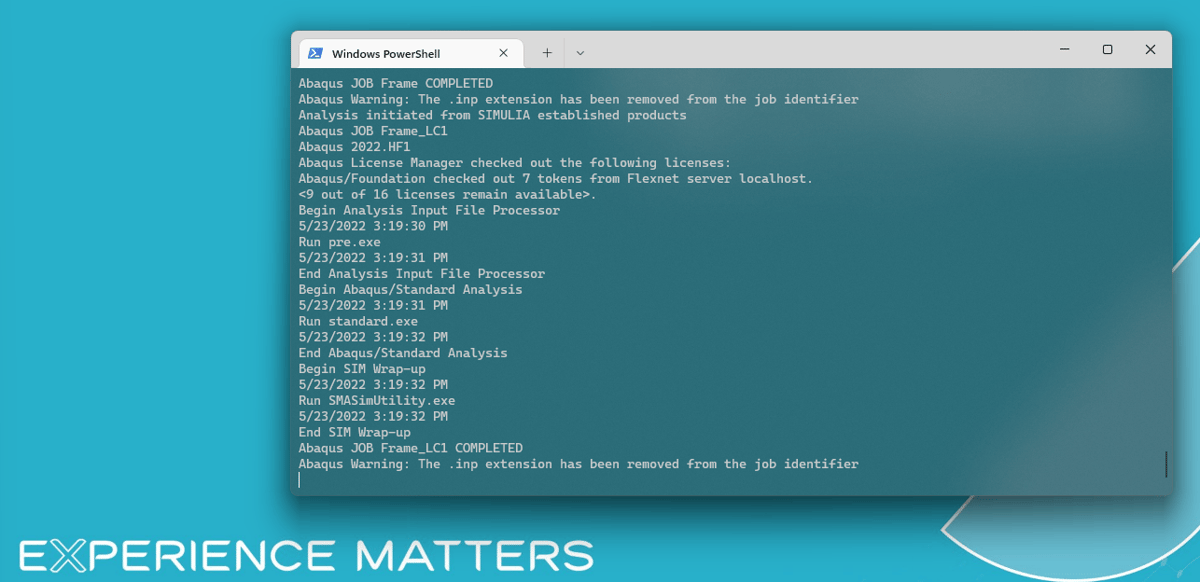Click 'Analysis initiated from SIMULIA established products' line
This screenshot has height=582, width=1200.
492,116
